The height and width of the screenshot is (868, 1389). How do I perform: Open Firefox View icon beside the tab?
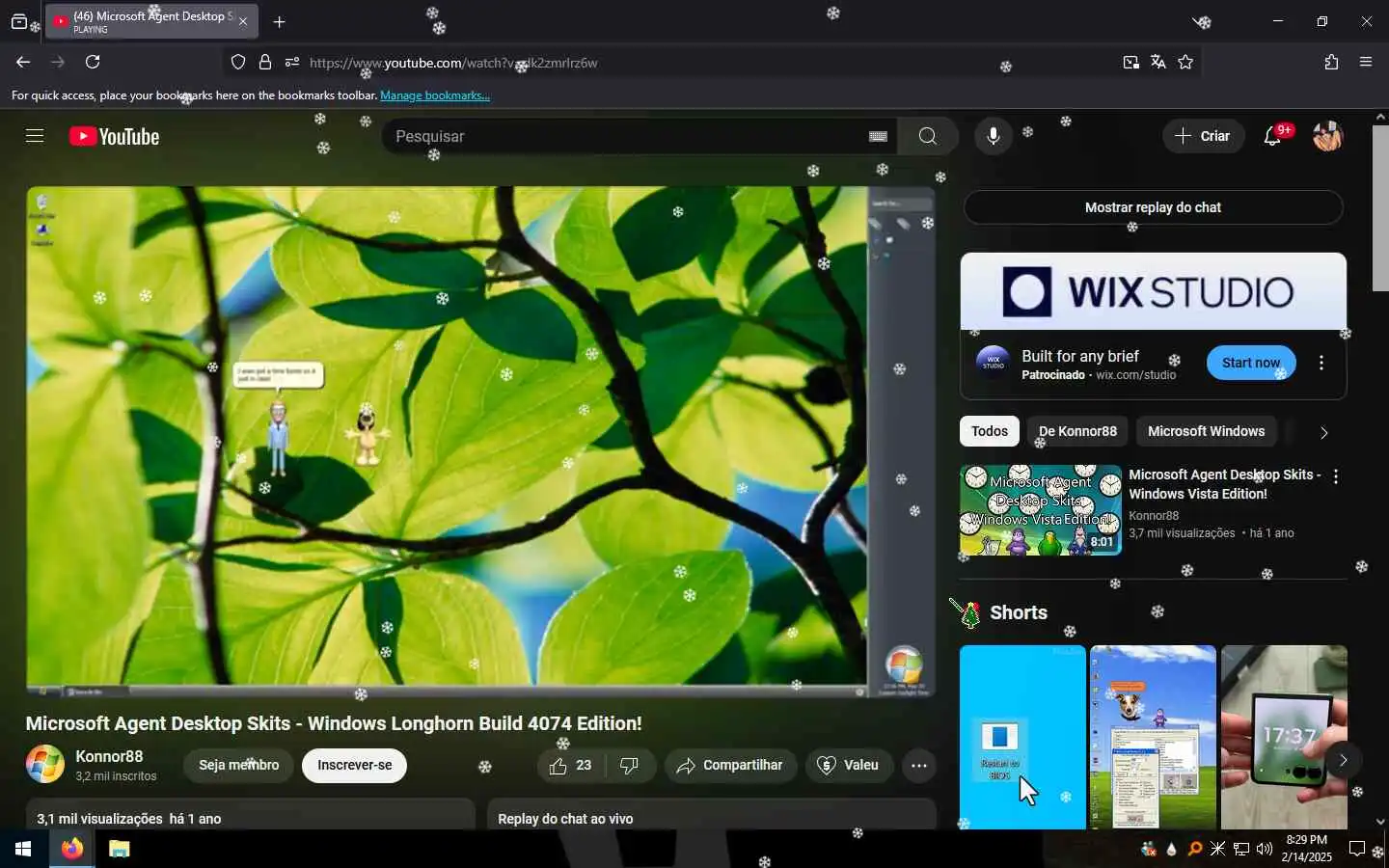[19, 21]
